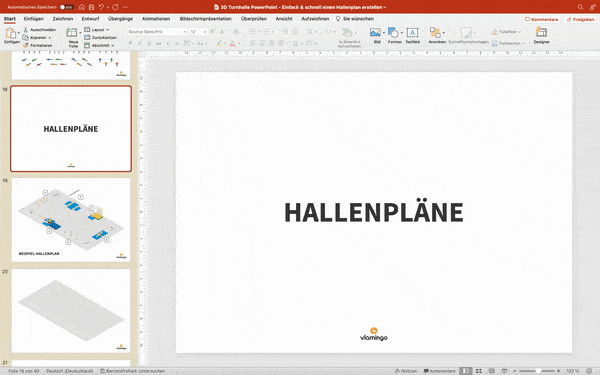Open the Designer pane
The width and height of the screenshot is (600, 375).
(541, 35)
